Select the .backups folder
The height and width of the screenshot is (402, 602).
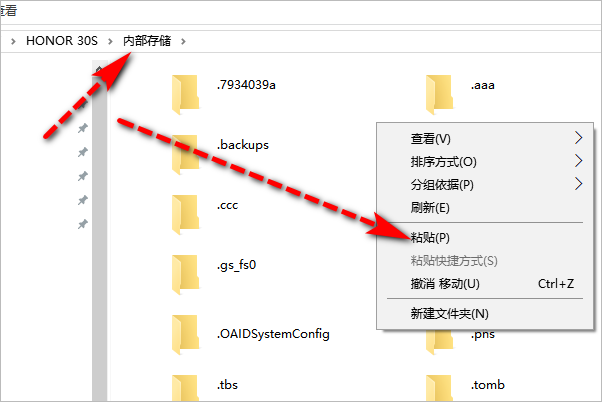221,154
